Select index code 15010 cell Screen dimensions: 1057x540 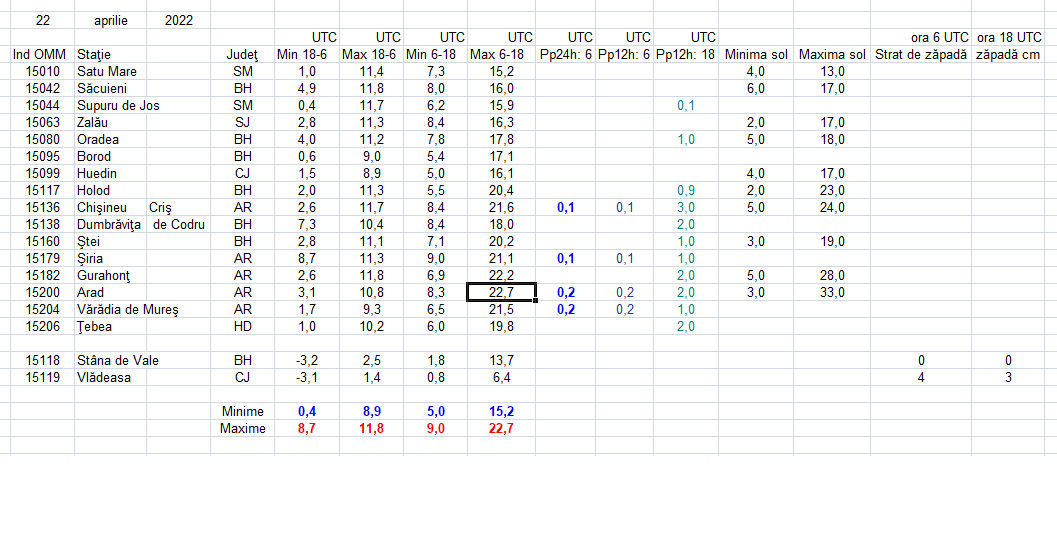point(42,71)
